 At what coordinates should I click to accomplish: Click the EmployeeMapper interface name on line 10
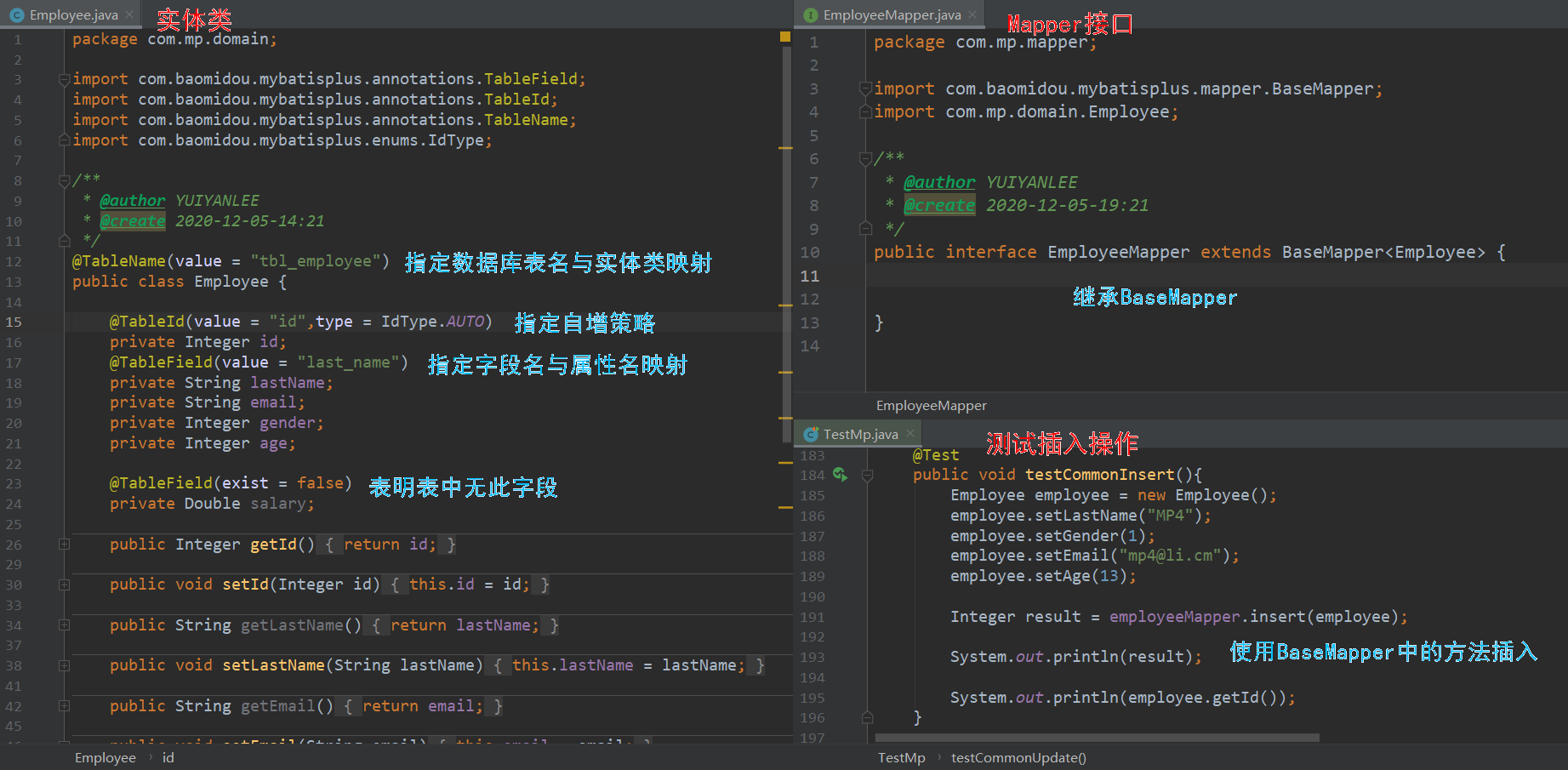click(1119, 253)
